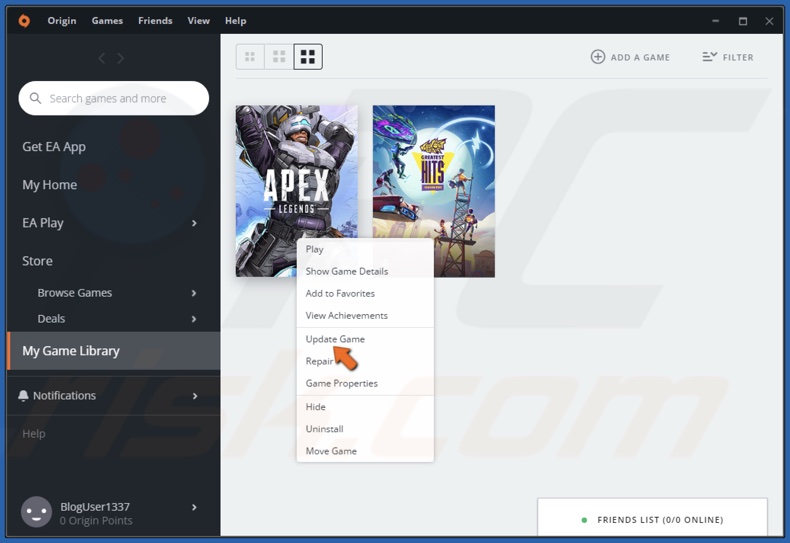Image resolution: width=790 pixels, height=543 pixels.
Task: Go back with the left navigation arrow
Action: pos(102,58)
